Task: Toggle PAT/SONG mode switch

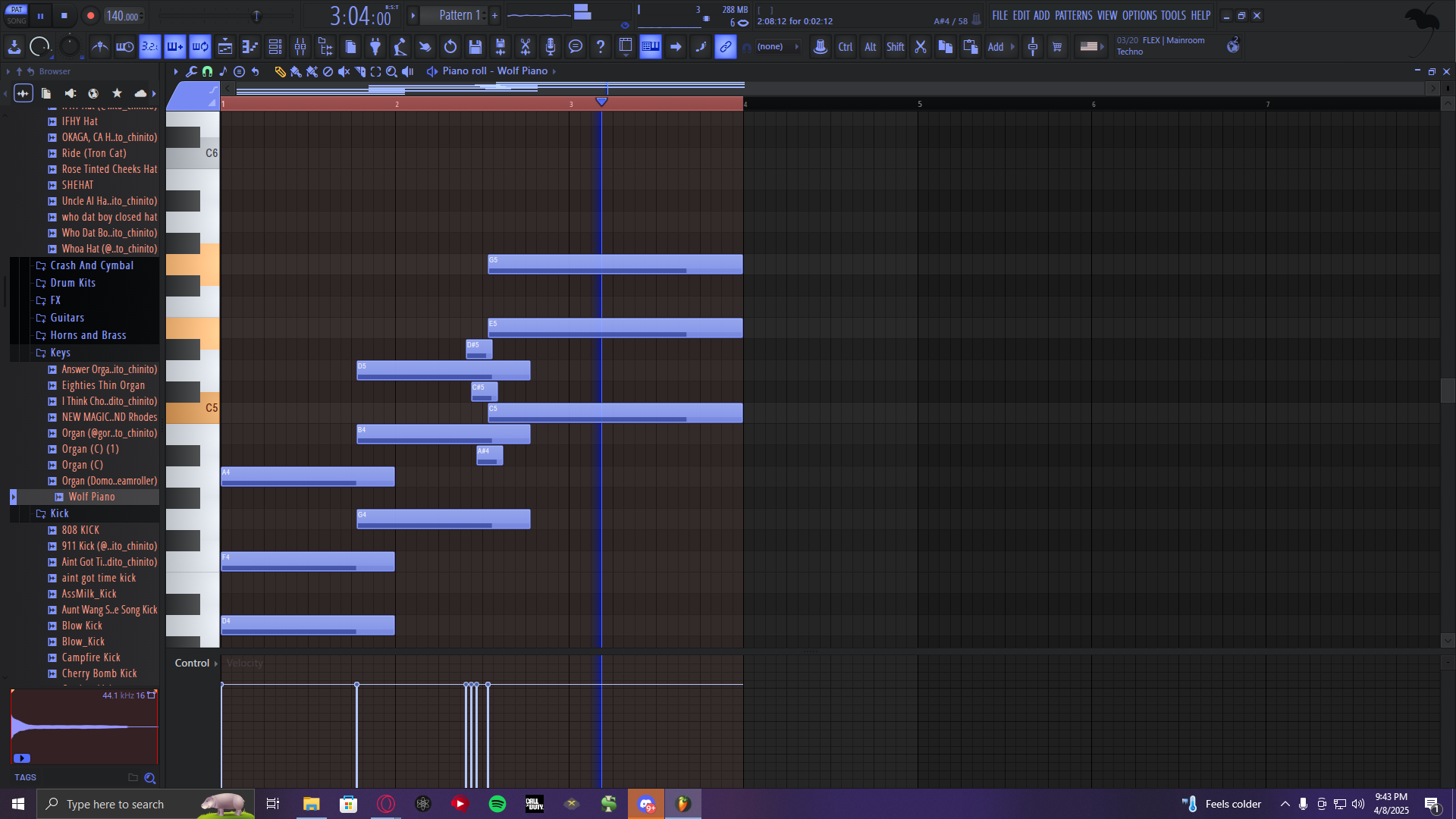Action: tap(17, 15)
